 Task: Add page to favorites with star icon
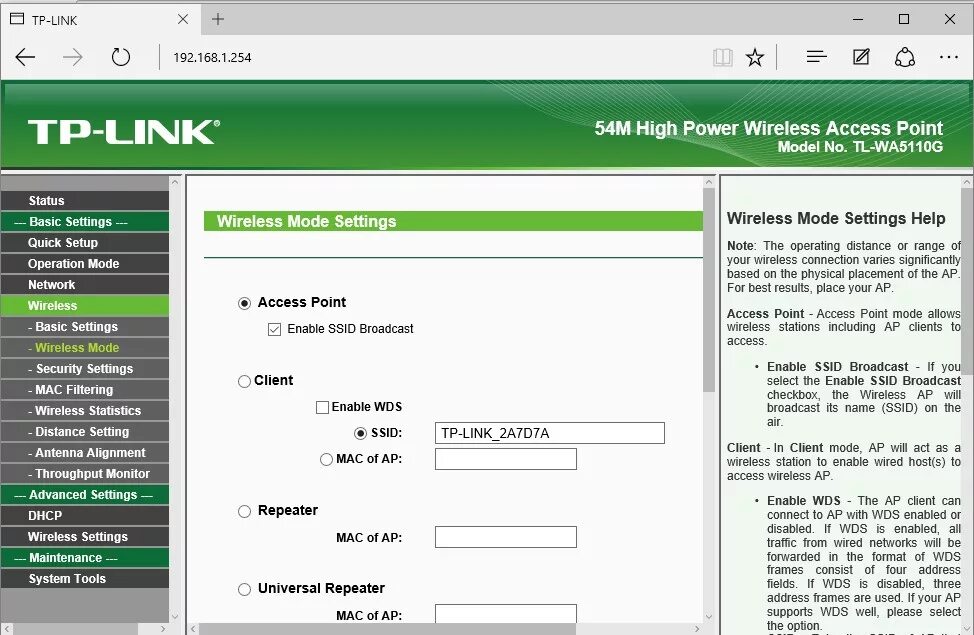tap(755, 58)
